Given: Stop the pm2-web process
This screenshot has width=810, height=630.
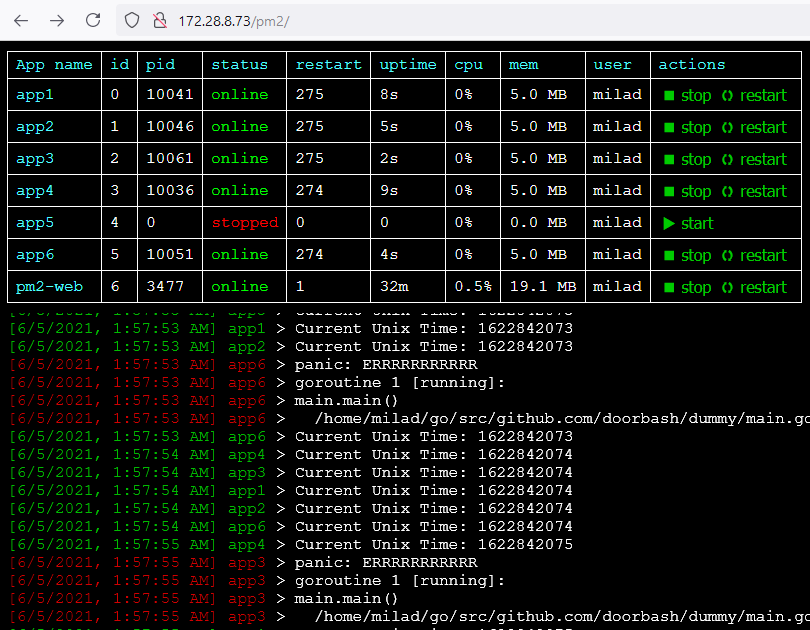Looking at the screenshot, I should tap(687, 288).
